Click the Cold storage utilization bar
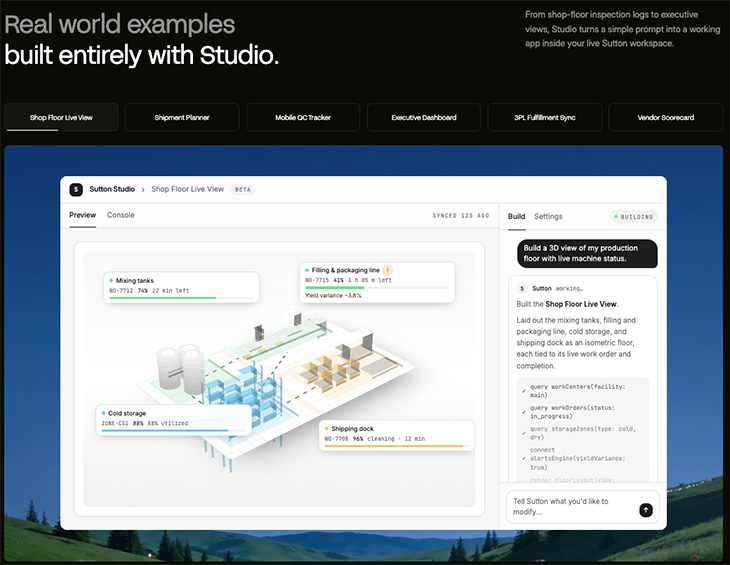Screen dimensions: 730x565 coord(174,430)
